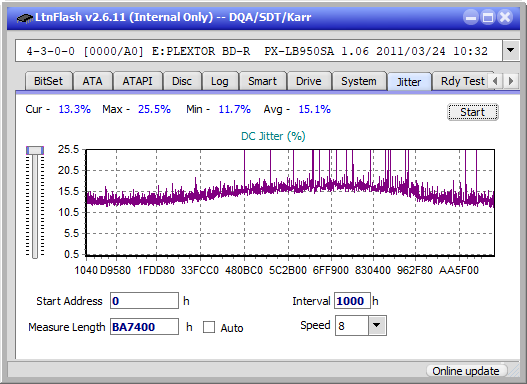Click the 480BC0 axis label
Screen dimensions: 527x384
point(244,270)
